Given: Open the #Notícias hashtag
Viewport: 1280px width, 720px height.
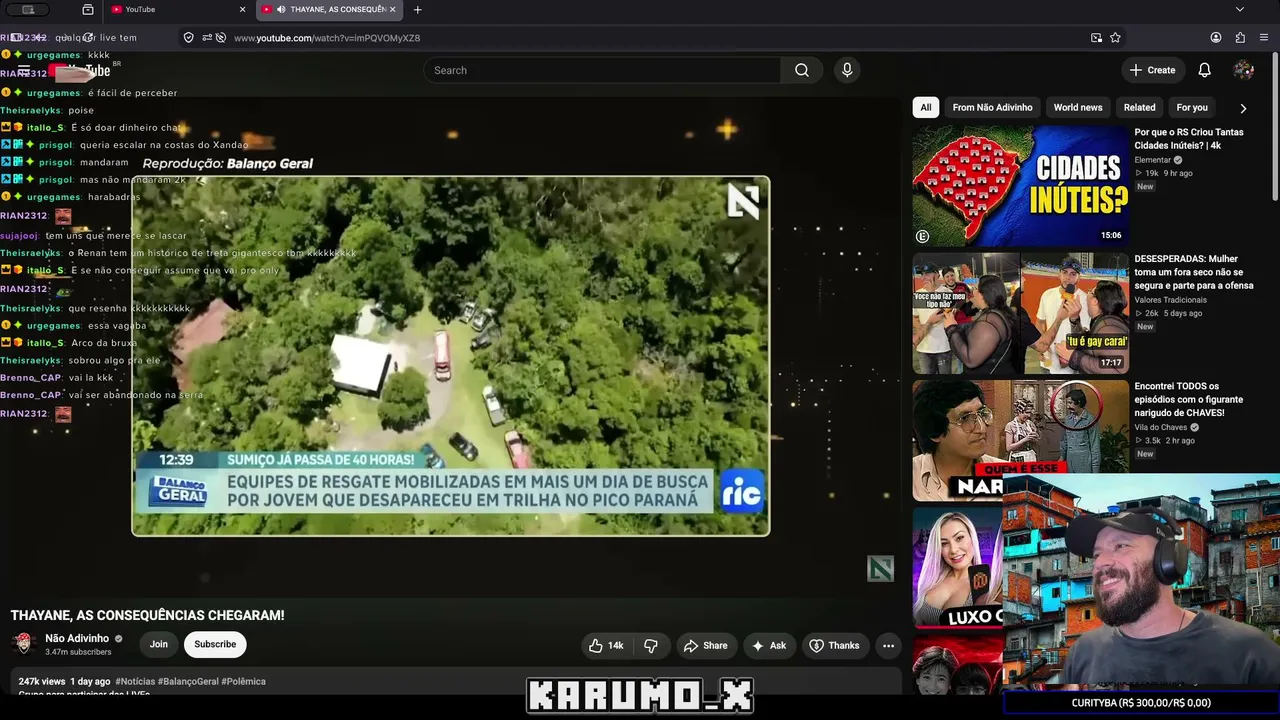Looking at the screenshot, I should pos(135,682).
